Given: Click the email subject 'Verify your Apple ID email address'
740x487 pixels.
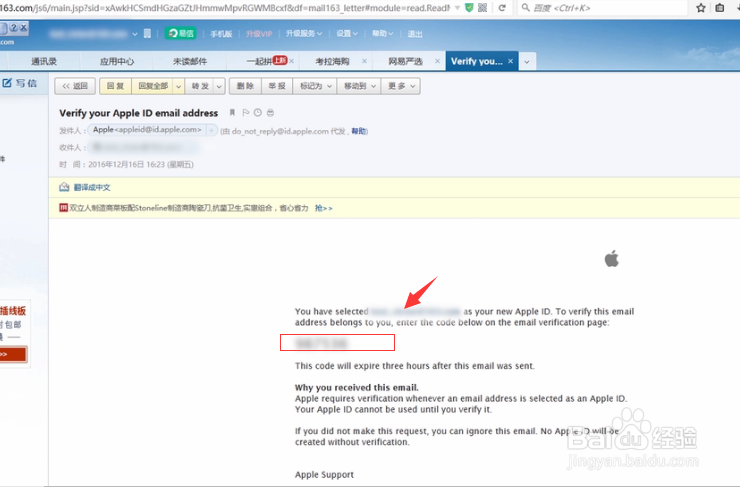Looking at the screenshot, I should (138, 113).
